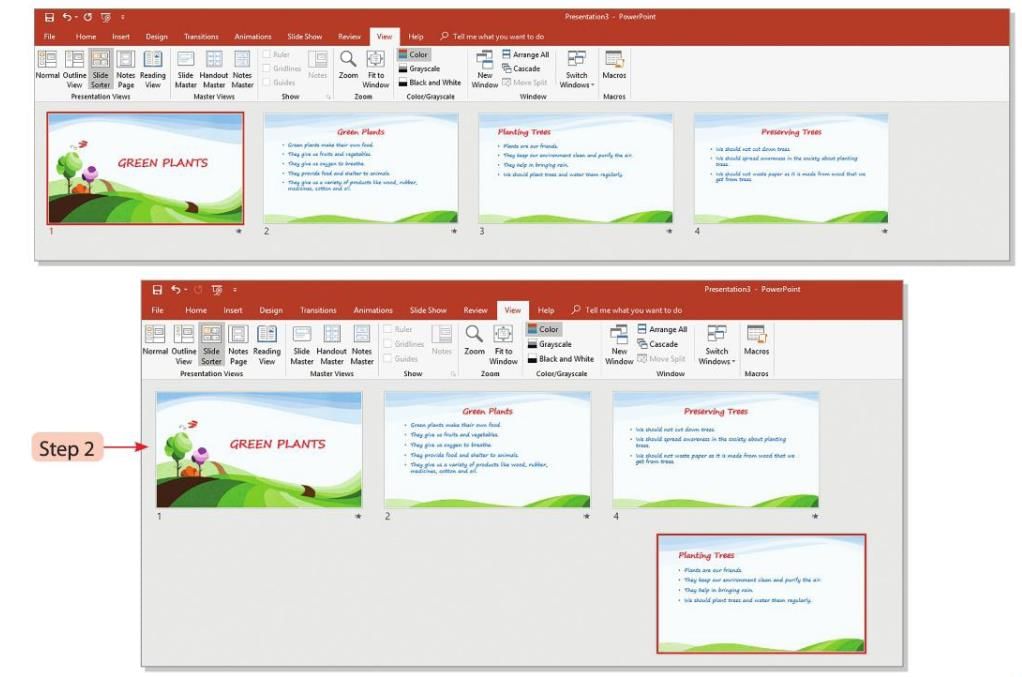The height and width of the screenshot is (677, 1022).
Task: Switch to Reading View in bottom window
Action: (267, 344)
